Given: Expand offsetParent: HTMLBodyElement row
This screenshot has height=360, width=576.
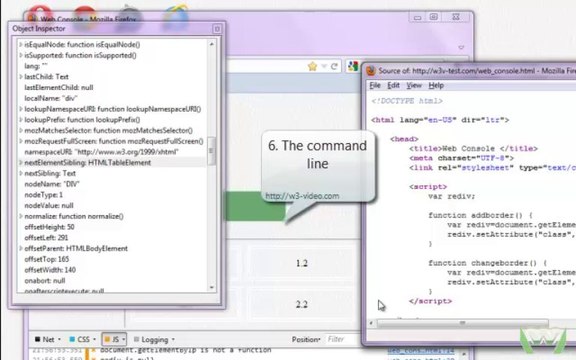Looking at the screenshot, I should click(x=21, y=248).
